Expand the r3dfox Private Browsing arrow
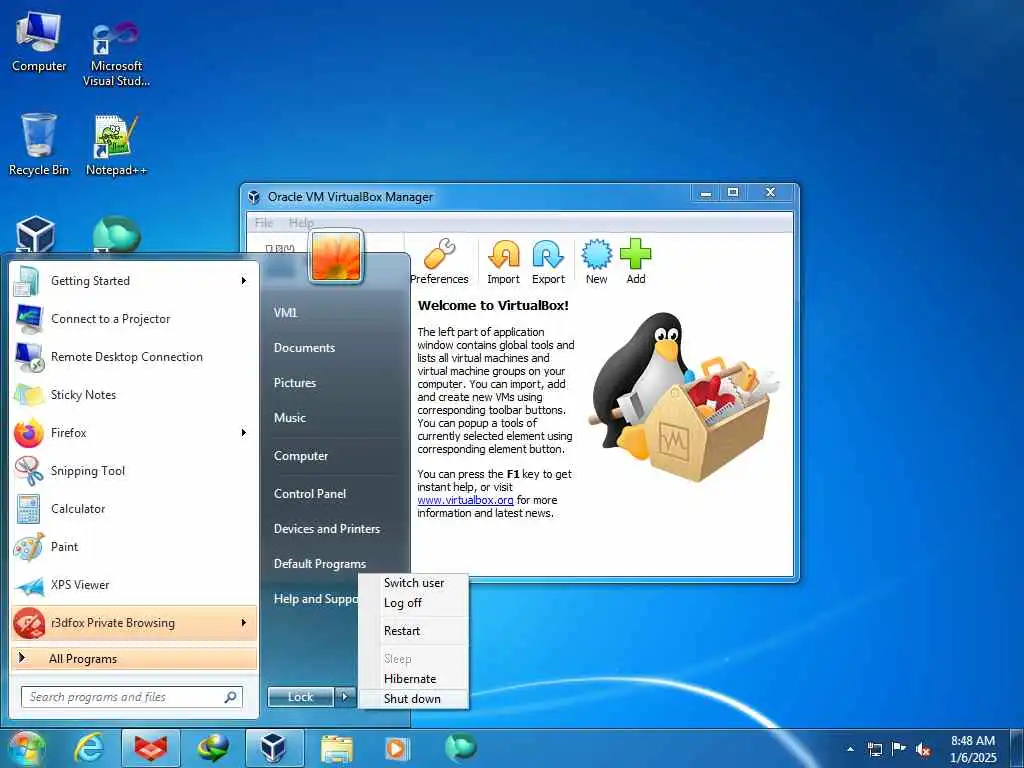This screenshot has height=768, width=1024. (244, 623)
